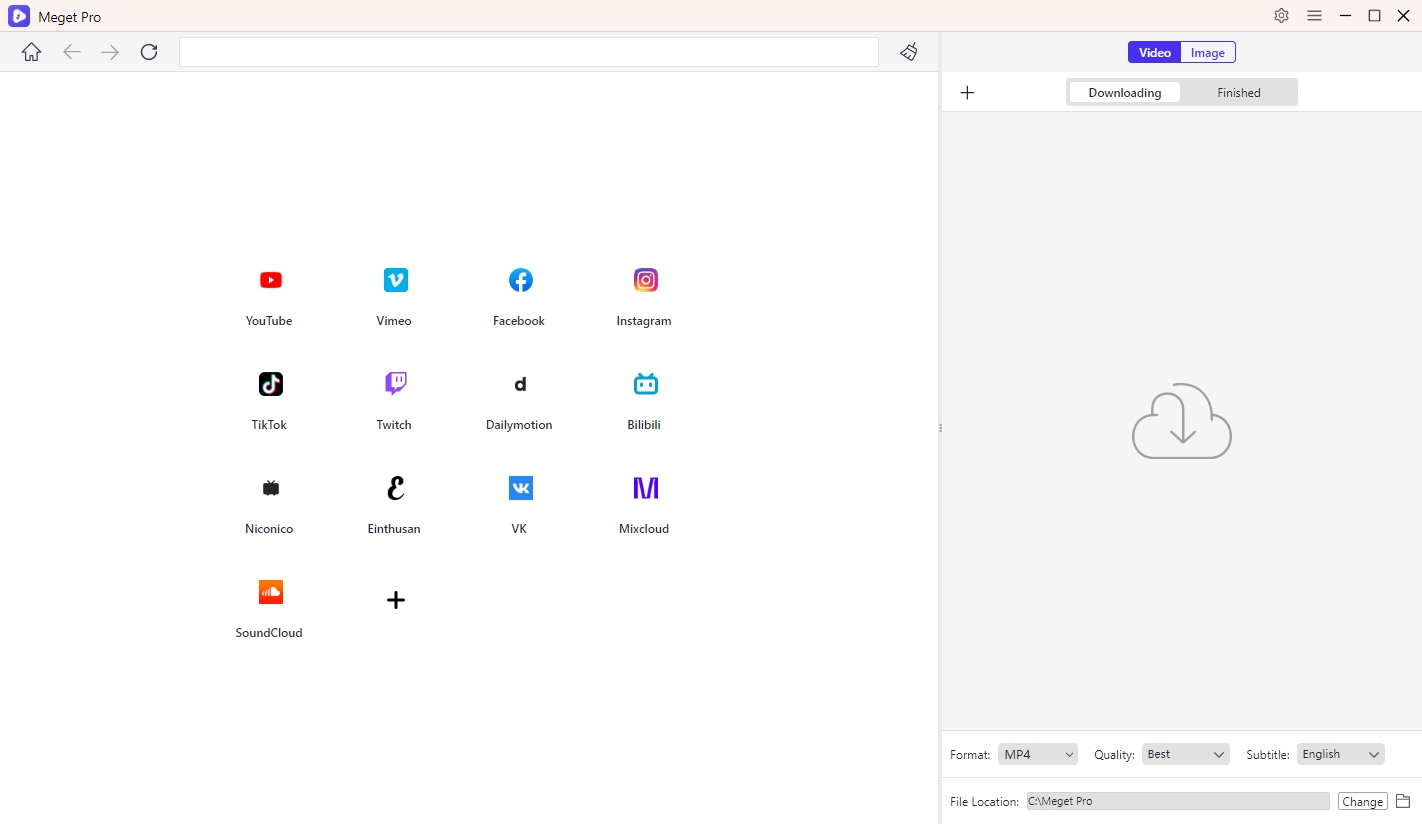Open the YouTube site shortcut

(270, 281)
